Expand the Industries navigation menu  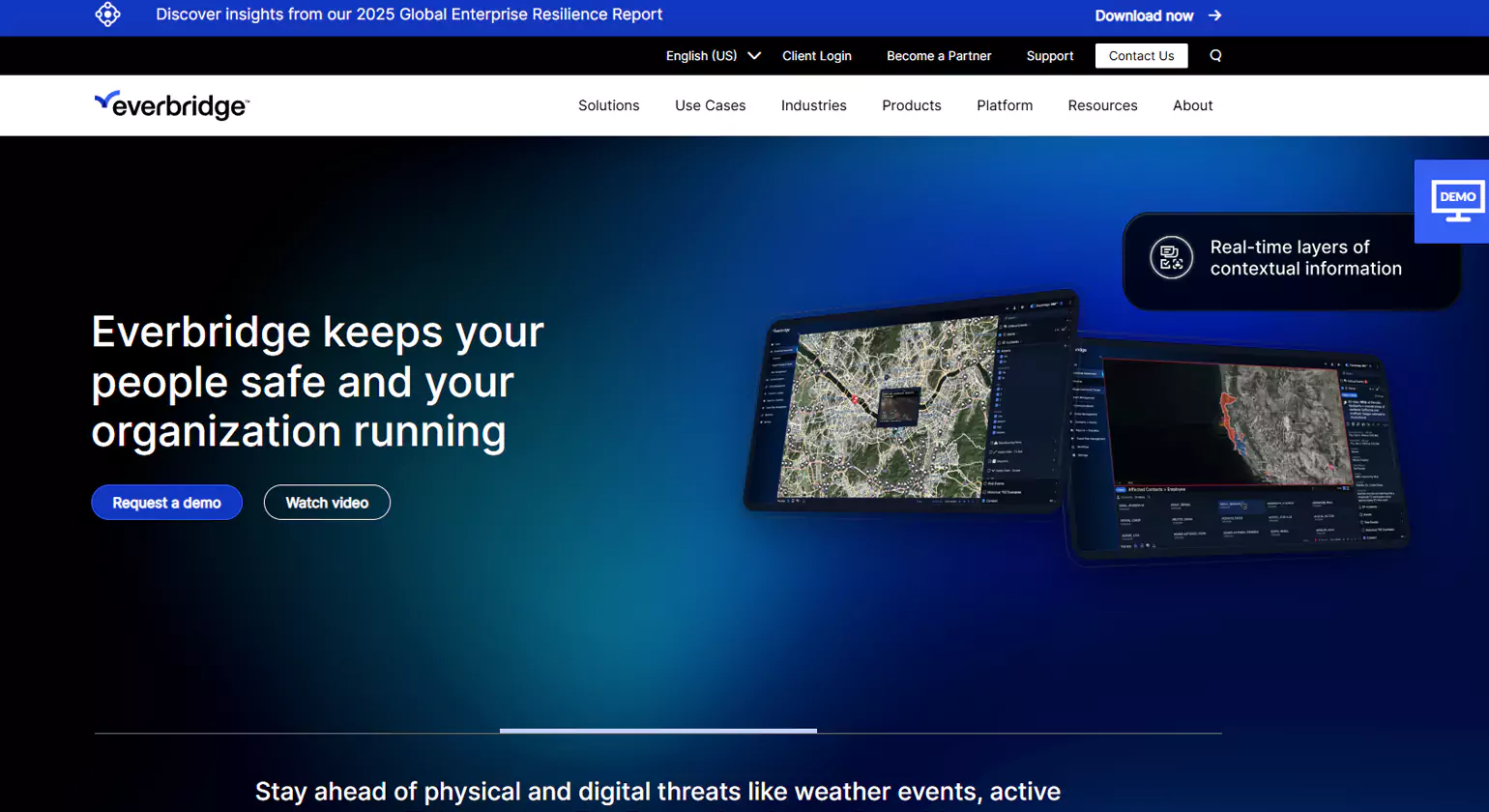(813, 105)
